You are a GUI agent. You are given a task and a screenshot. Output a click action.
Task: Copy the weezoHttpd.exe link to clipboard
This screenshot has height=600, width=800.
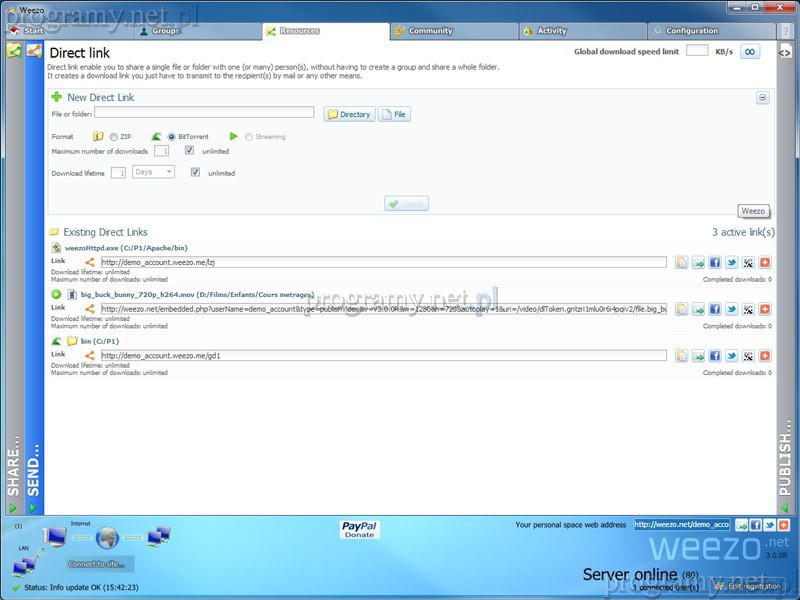coord(681,262)
